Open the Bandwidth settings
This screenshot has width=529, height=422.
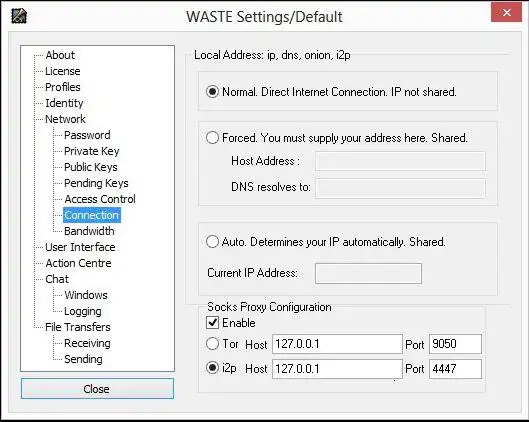[x=89, y=231]
